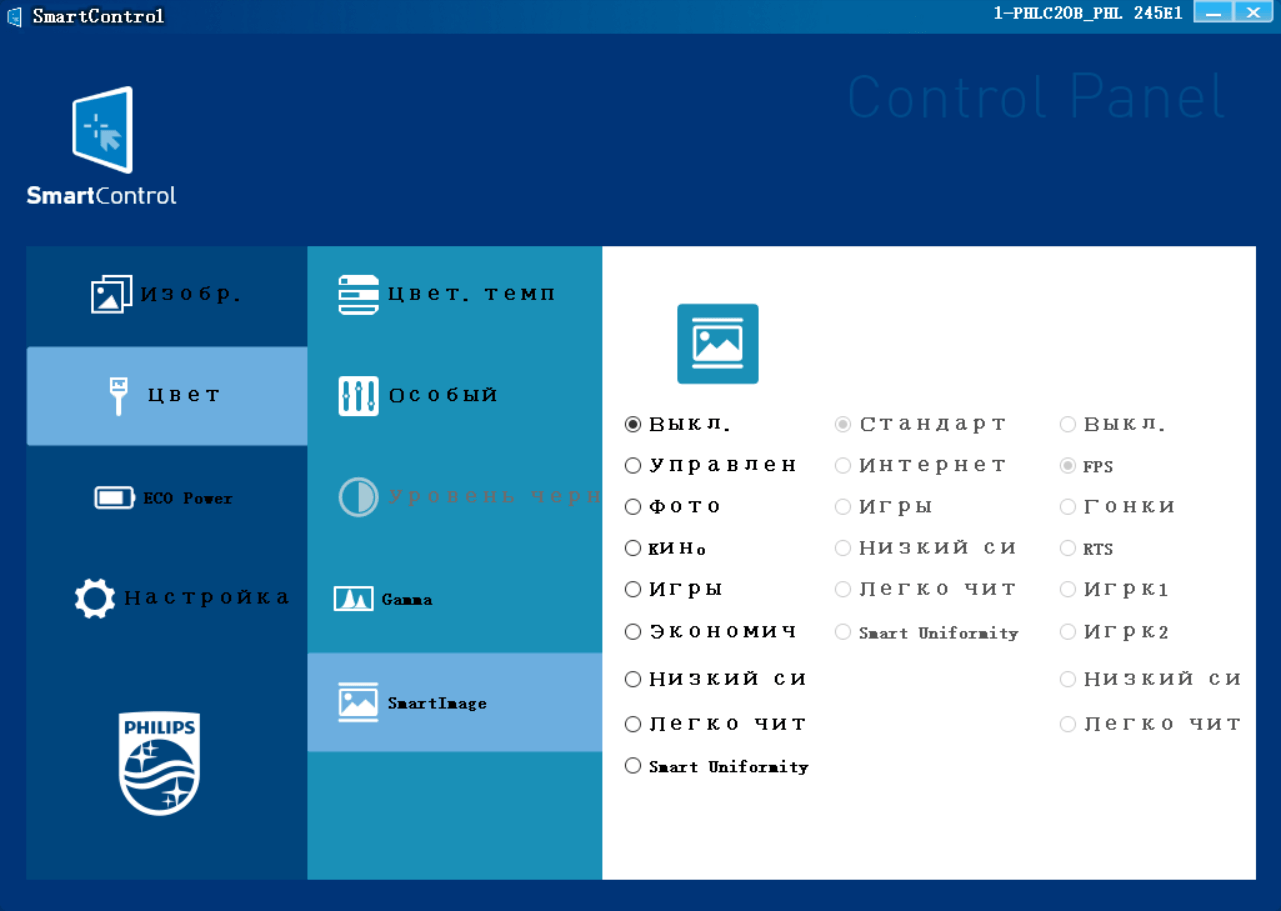The height and width of the screenshot is (911, 1281).
Task: Minimize the SmartControl window
Action: pos(1213,13)
